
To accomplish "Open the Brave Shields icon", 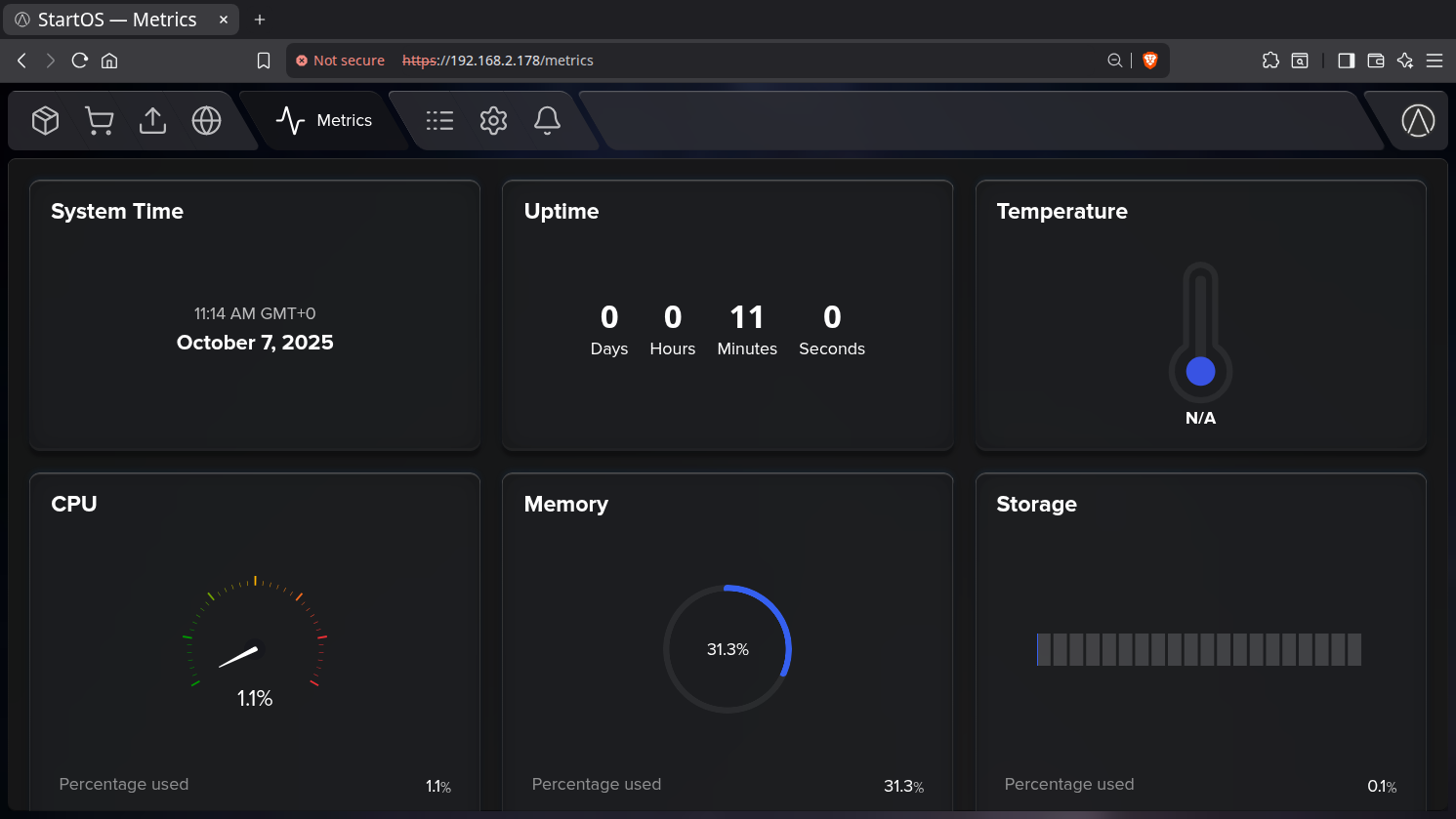I will 1150,61.
